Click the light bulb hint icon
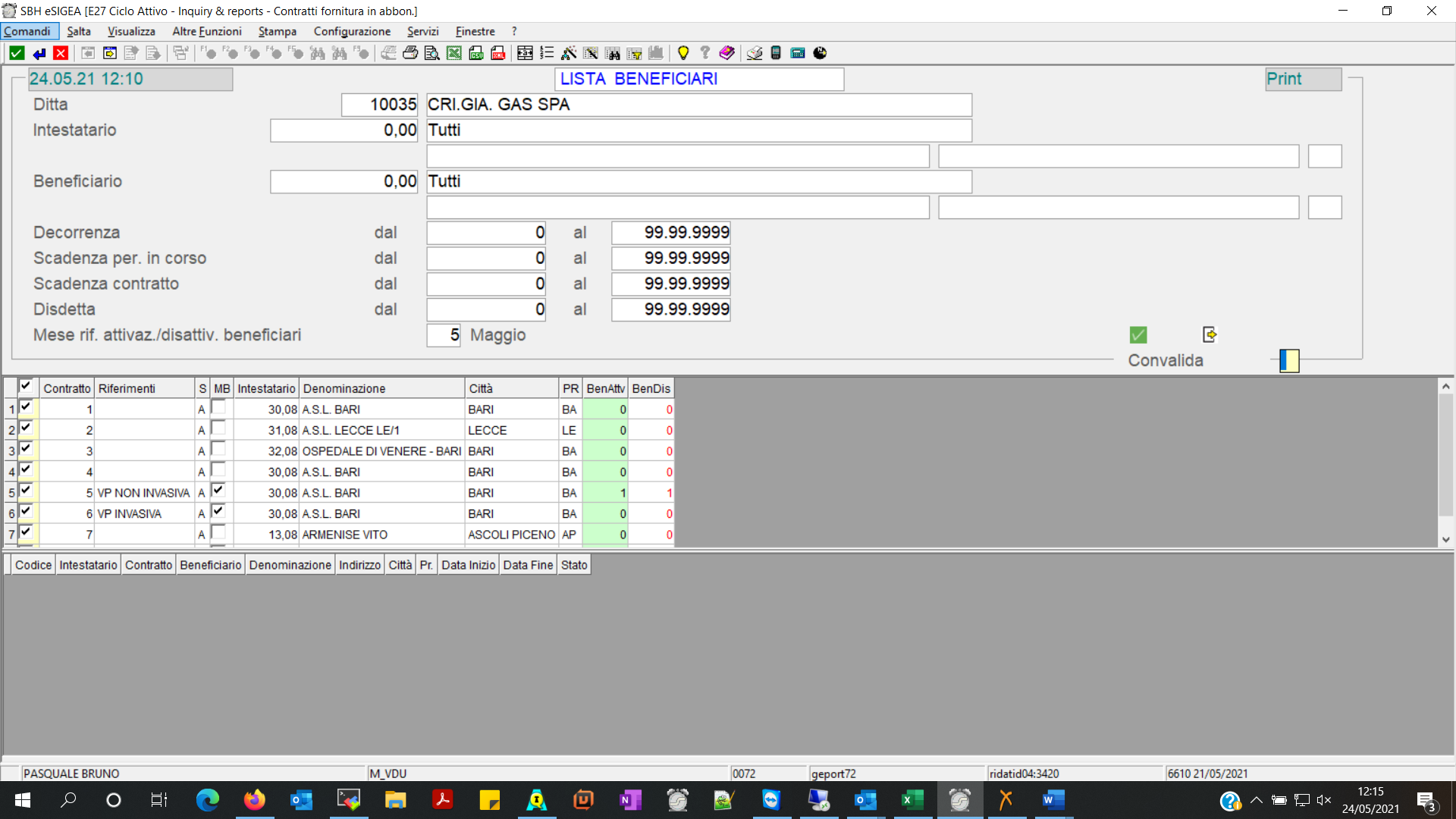The image size is (1456, 819). coord(682,53)
